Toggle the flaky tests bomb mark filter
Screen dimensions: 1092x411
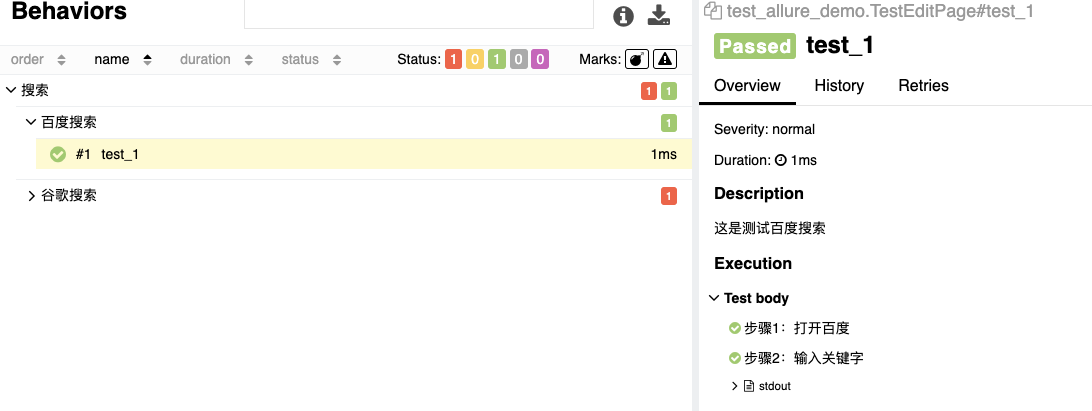[x=637, y=59]
